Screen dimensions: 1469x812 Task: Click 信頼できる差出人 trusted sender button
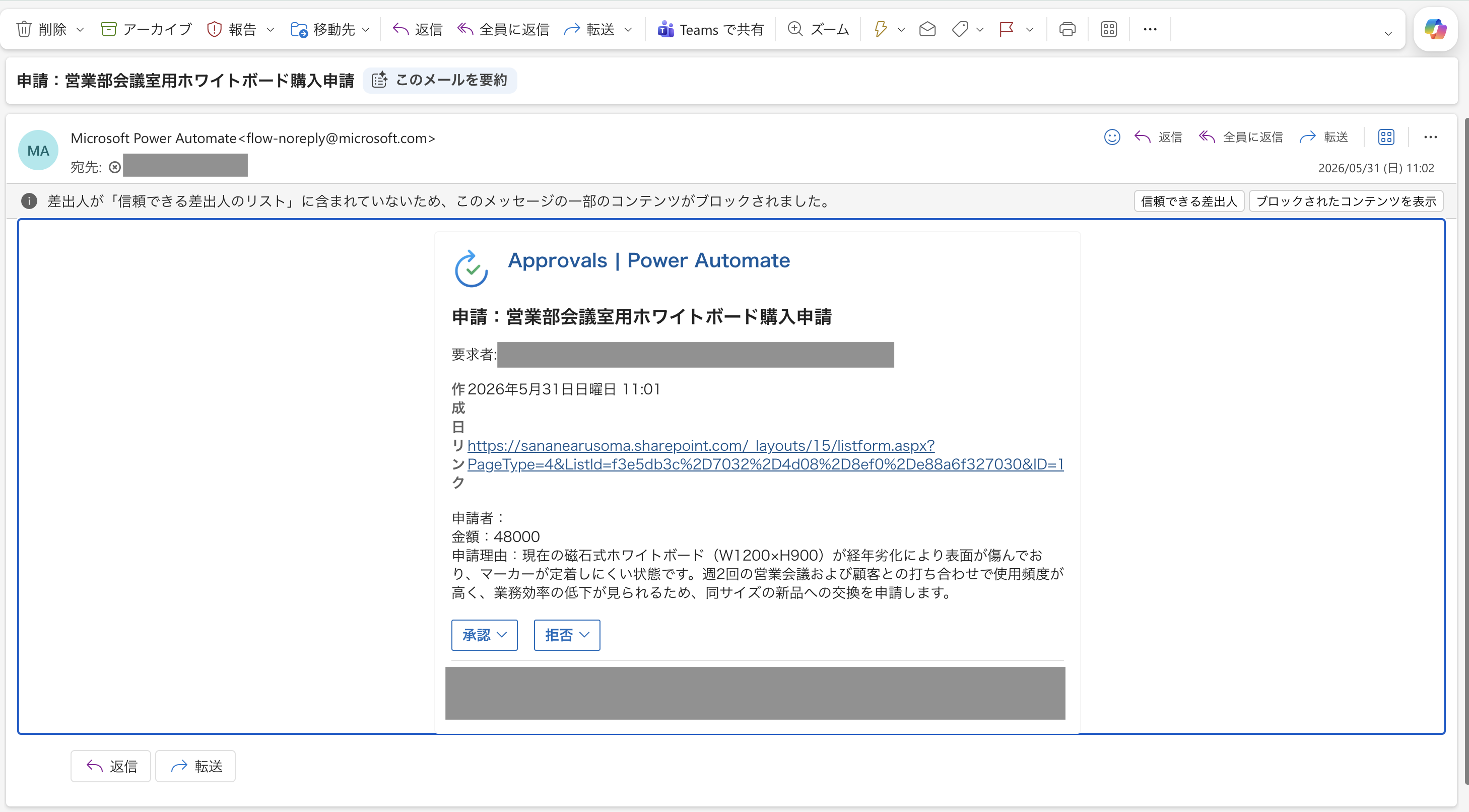[x=1189, y=201]
